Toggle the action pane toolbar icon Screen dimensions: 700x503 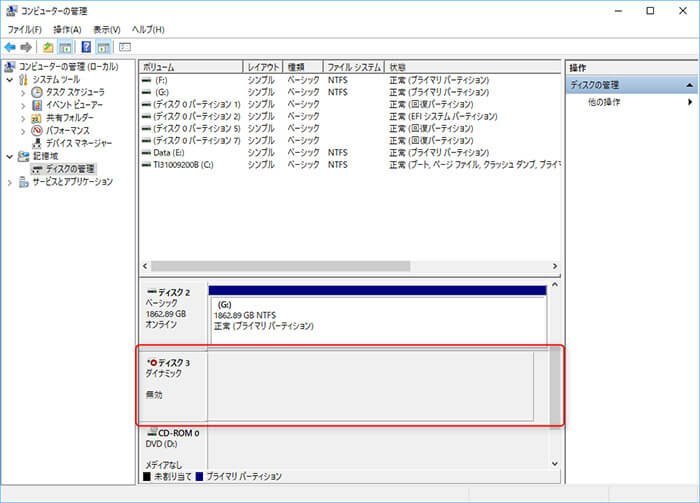[104, 47]
